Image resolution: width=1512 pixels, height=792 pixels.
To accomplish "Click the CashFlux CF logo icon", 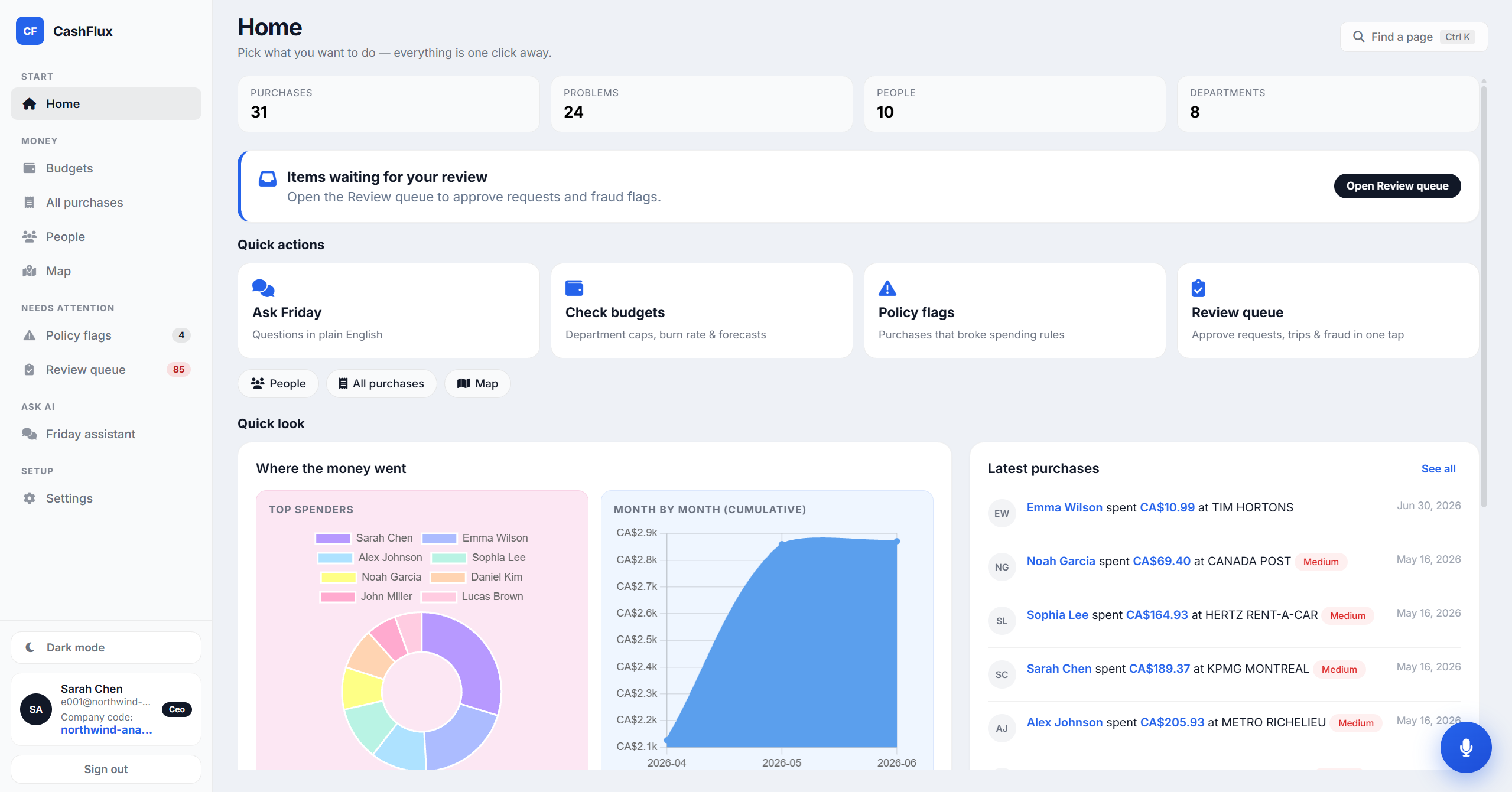I will tap(30, 31).
